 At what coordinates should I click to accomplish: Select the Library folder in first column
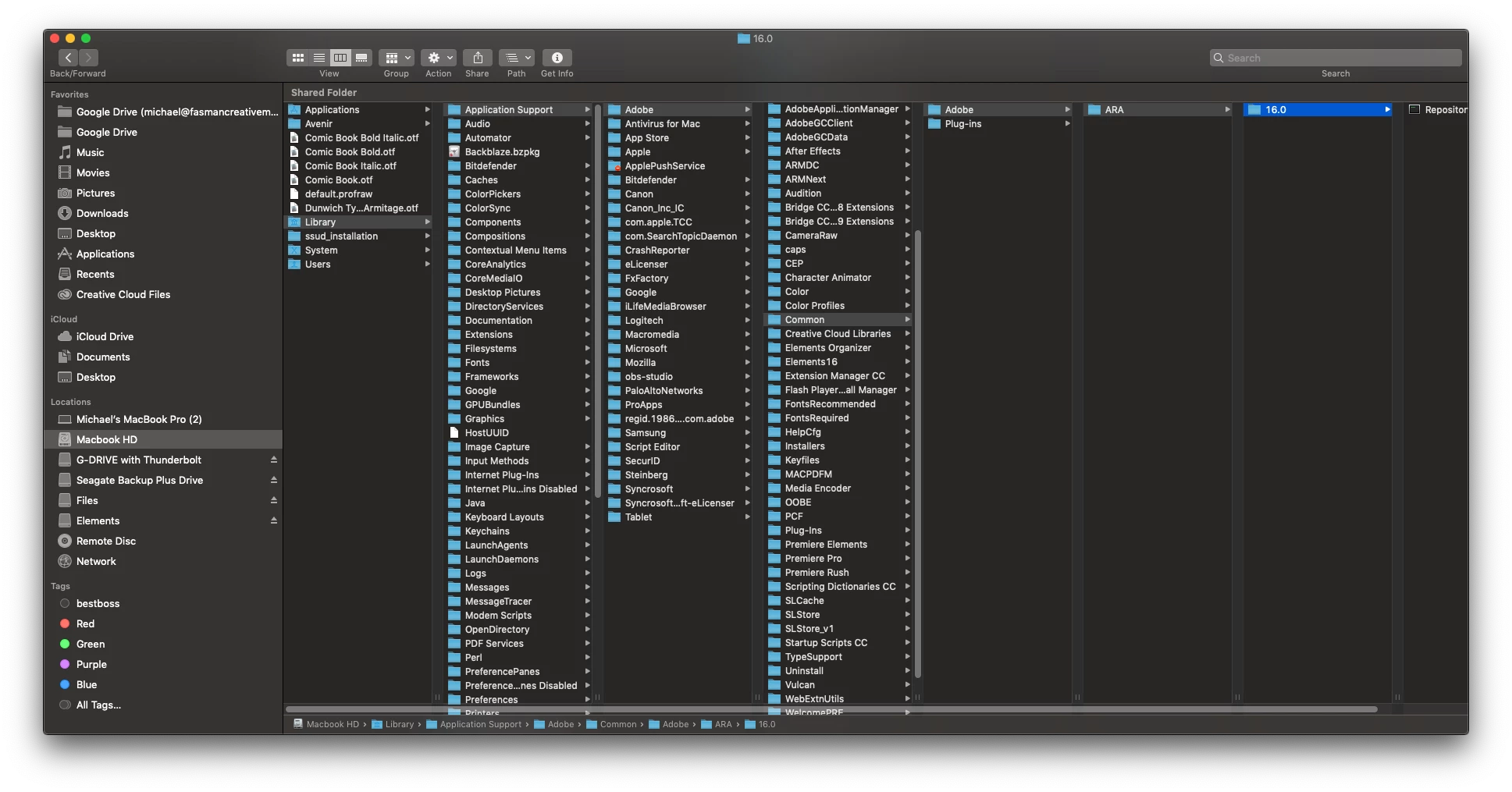click(x=359, y=222)
